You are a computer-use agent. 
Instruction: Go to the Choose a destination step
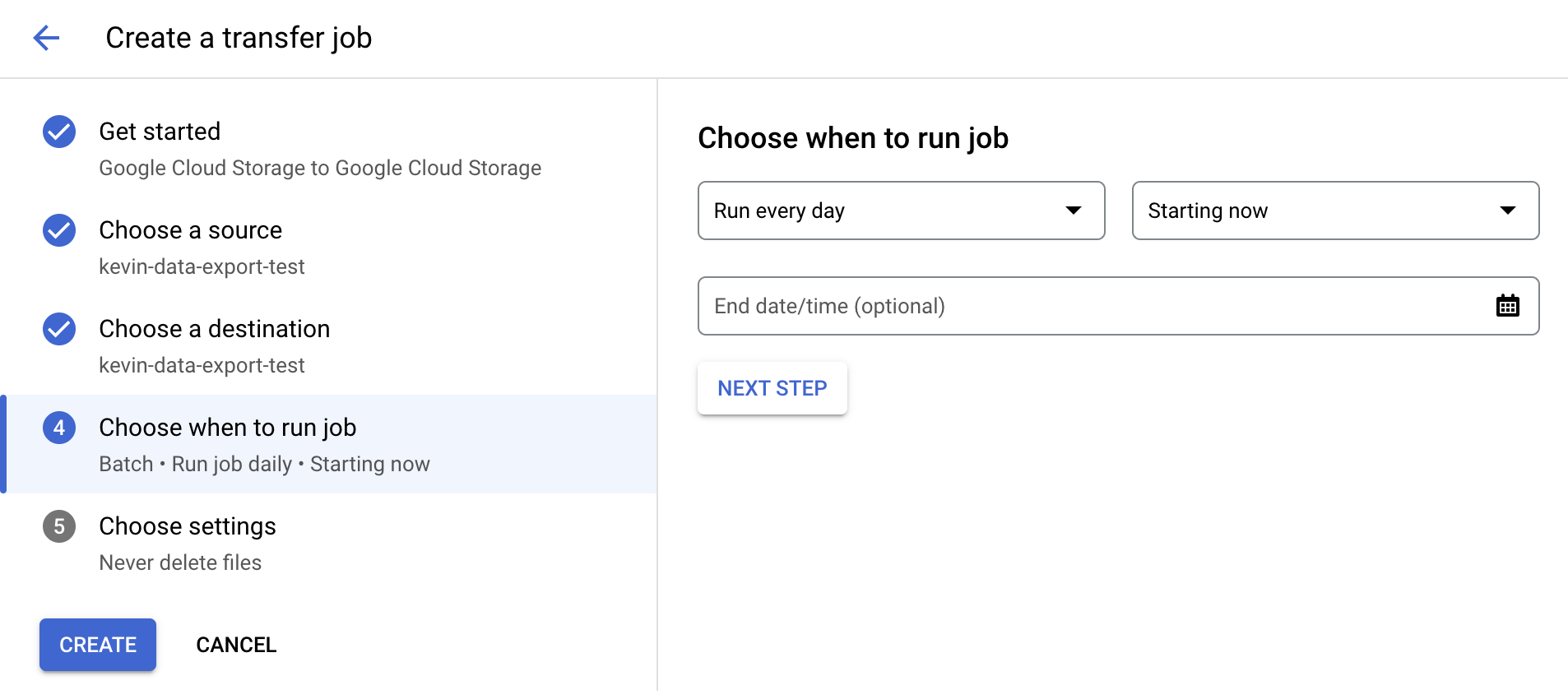pos(329,345)
